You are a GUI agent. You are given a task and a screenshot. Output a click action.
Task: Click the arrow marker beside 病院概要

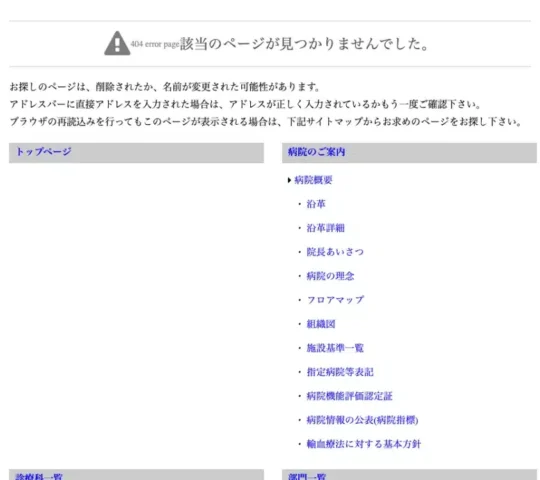pyautogui.click(x=289, y=180)
